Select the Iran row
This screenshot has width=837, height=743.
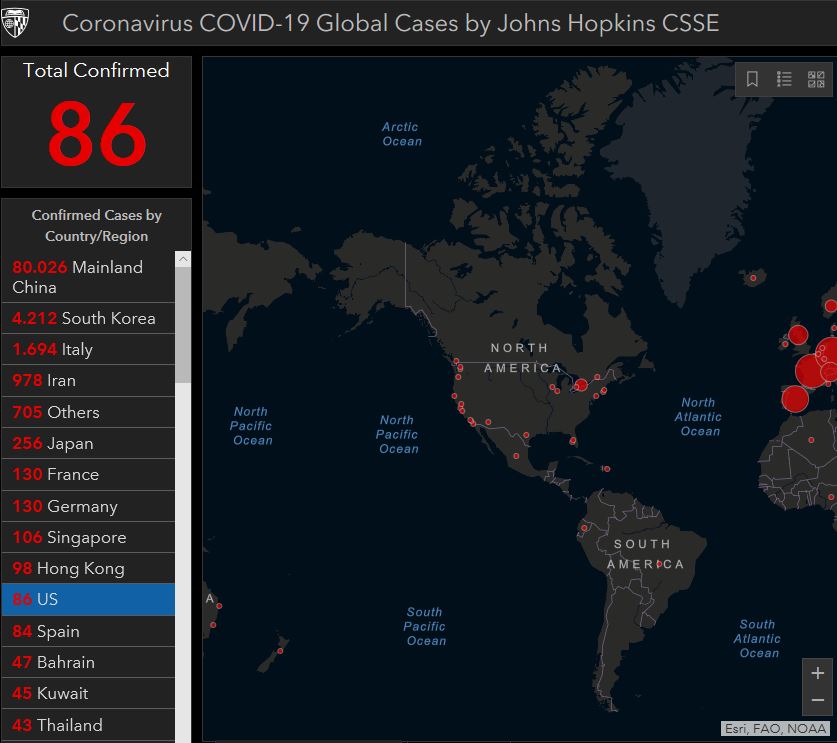(88, 381)
